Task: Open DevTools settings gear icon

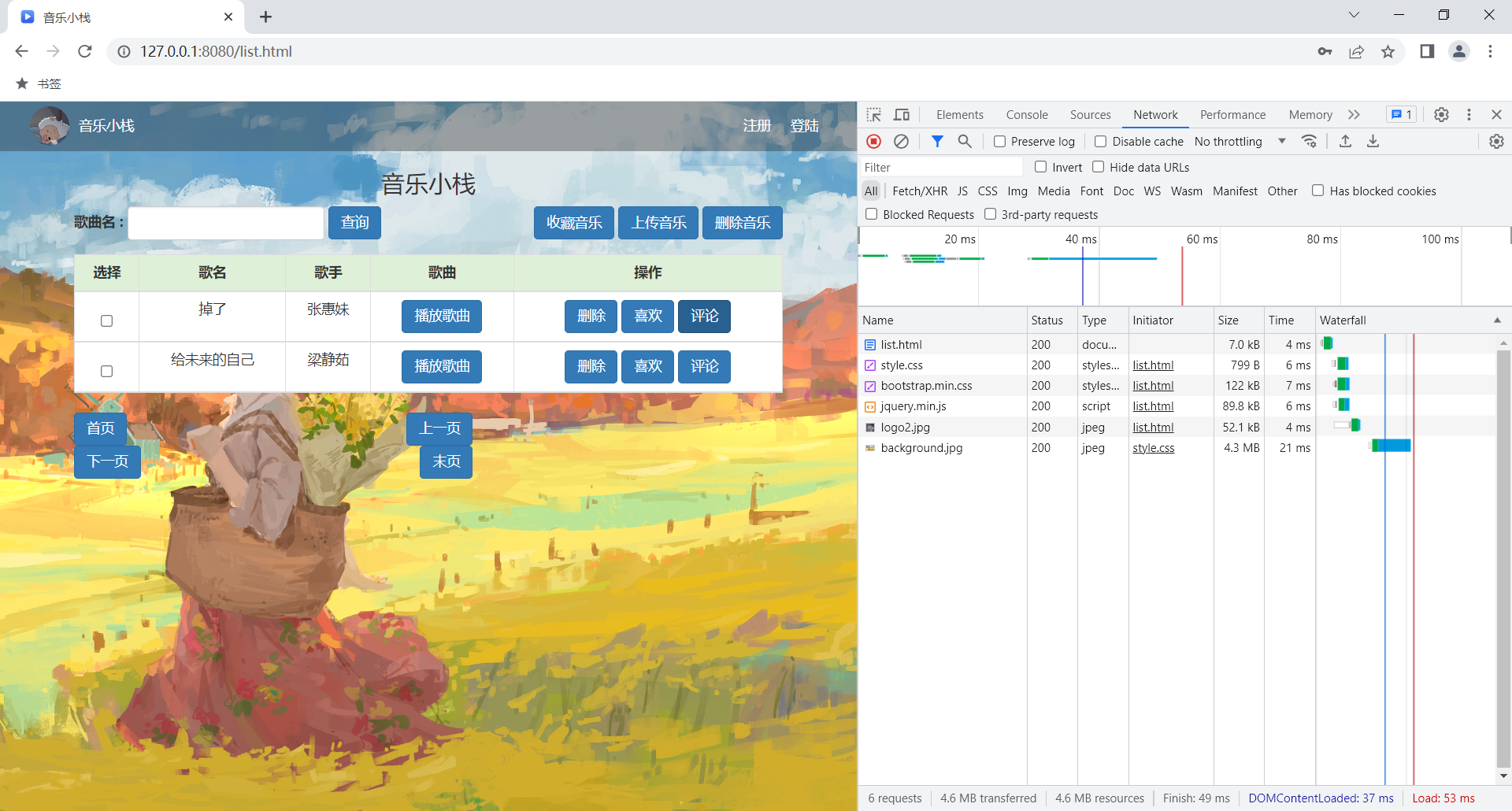Action: pyautogui.click(x=1441, y=115)
